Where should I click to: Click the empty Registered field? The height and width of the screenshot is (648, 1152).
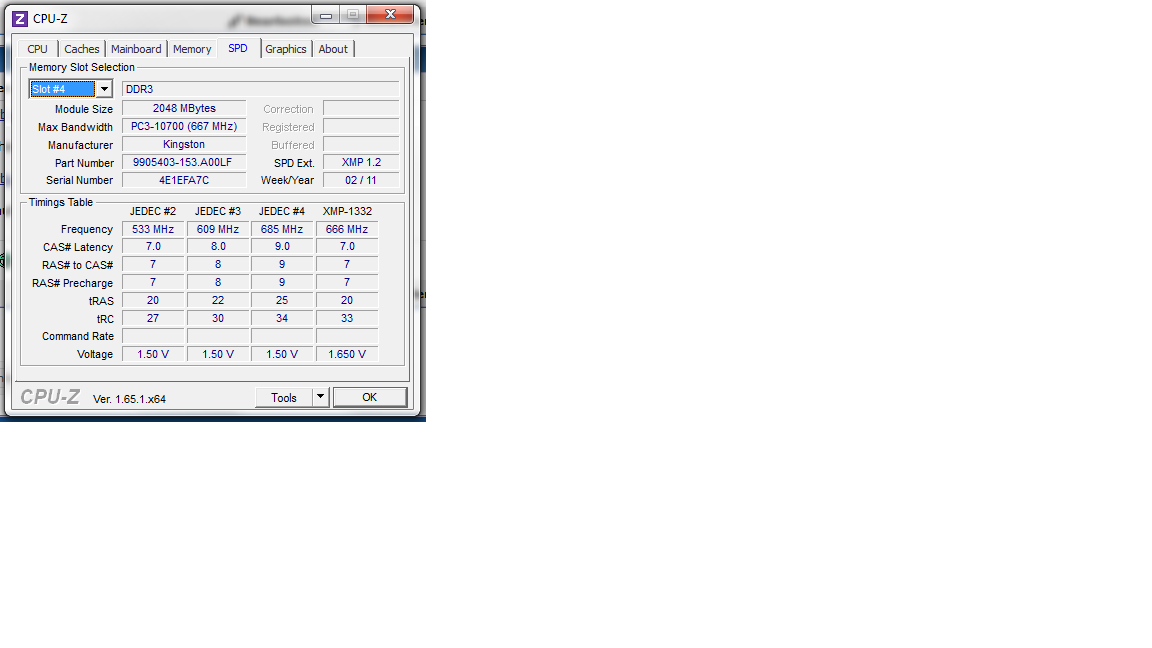361,126
